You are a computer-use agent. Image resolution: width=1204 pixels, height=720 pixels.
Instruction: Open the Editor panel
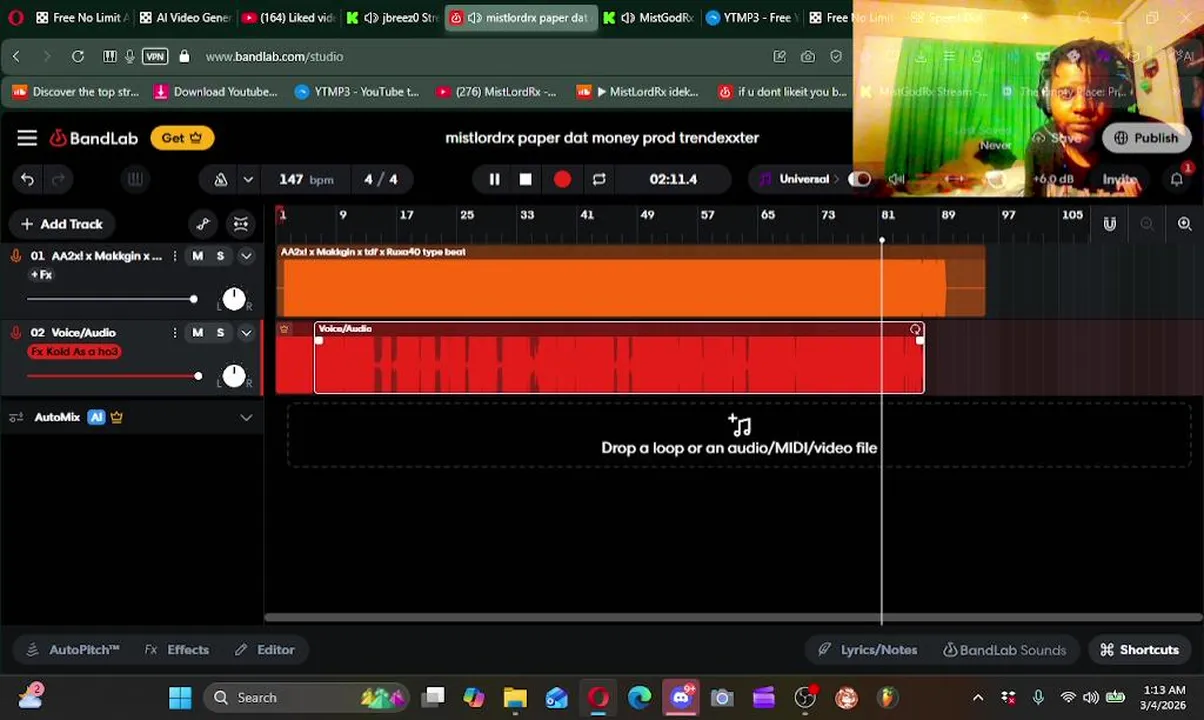[x=265, y=650]
